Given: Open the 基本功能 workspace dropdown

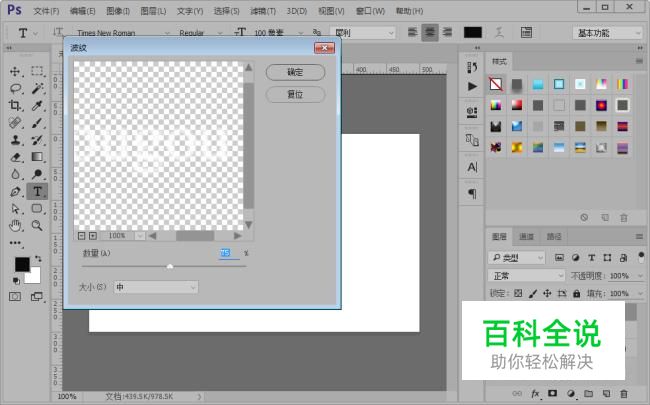Looking at the screenshot, I should click(x=608, y=33).
